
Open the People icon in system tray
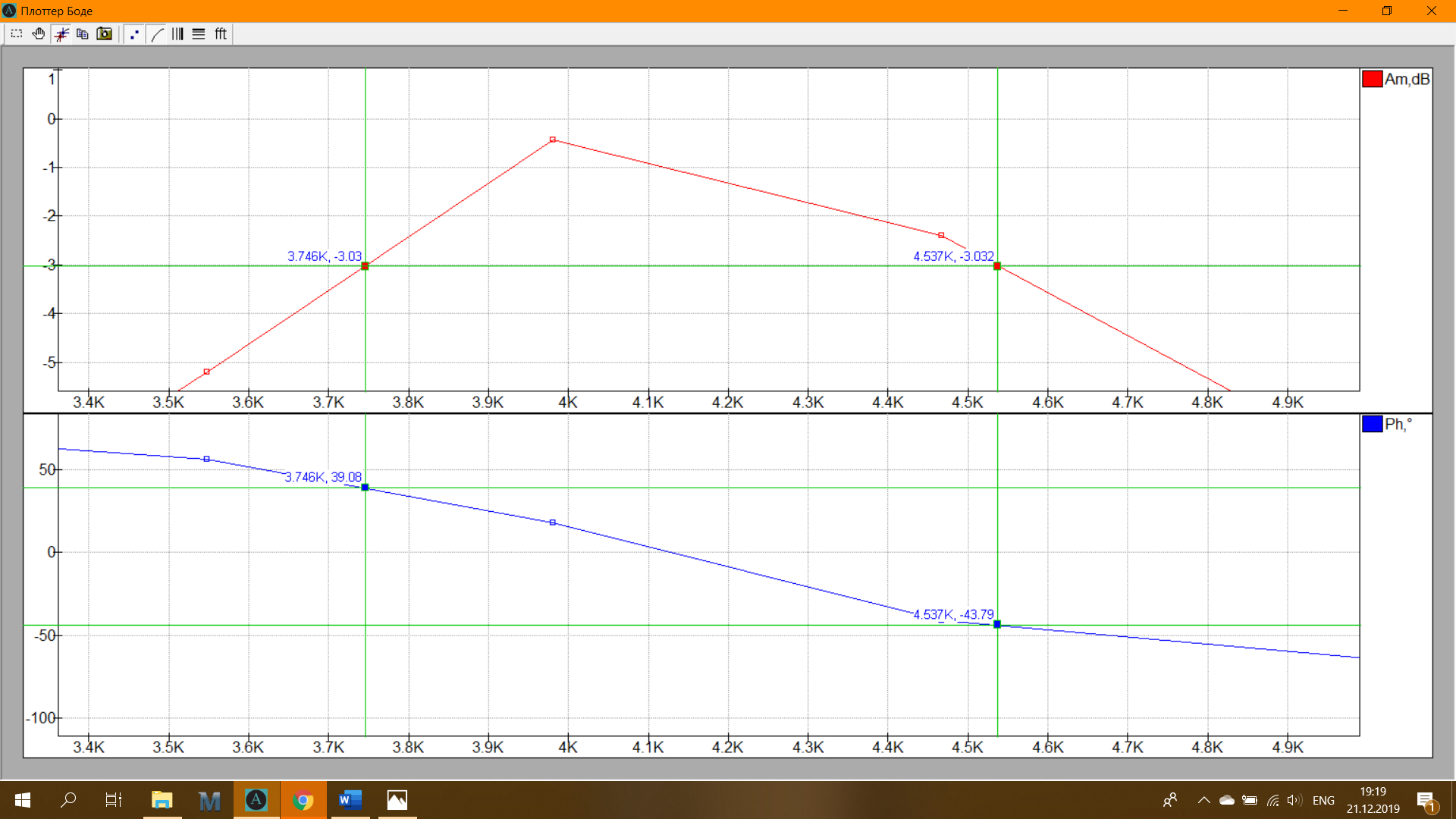(1170, 800)
